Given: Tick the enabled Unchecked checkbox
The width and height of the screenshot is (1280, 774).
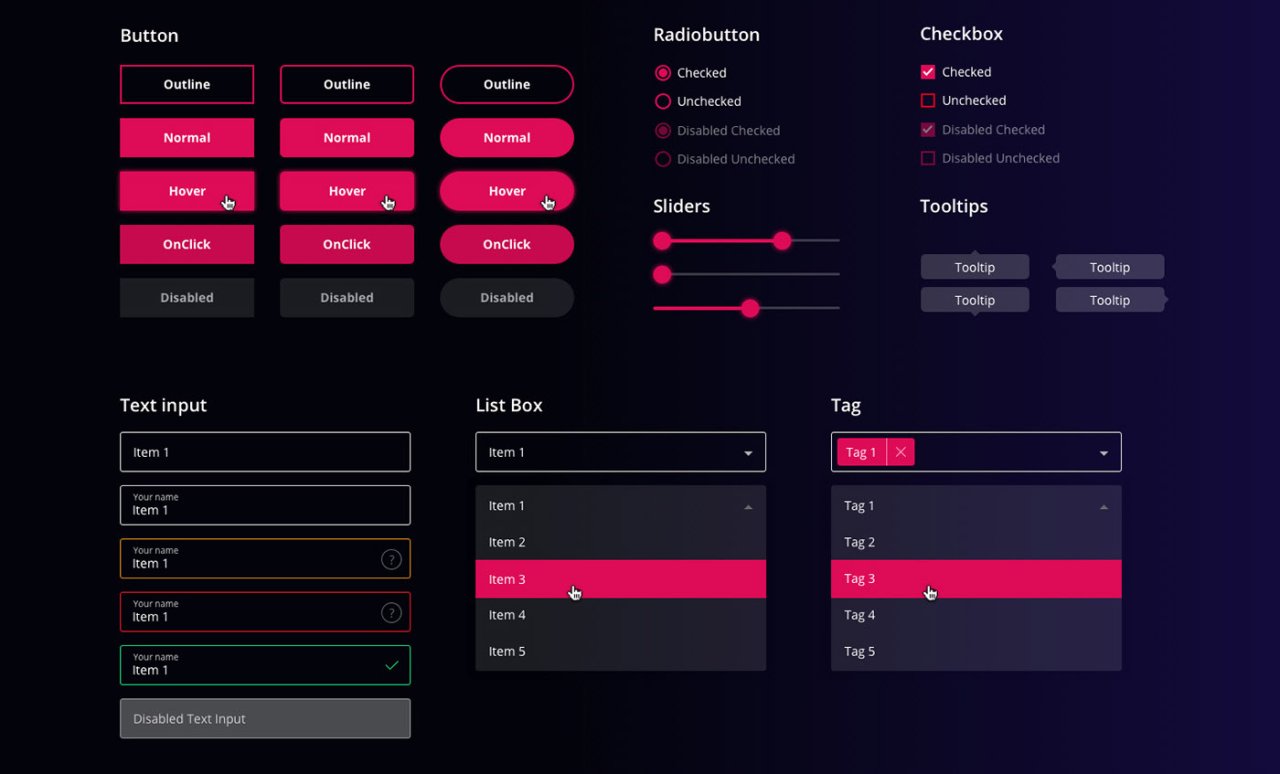Looking at the screenshot, I should click(x=928, y=100).
